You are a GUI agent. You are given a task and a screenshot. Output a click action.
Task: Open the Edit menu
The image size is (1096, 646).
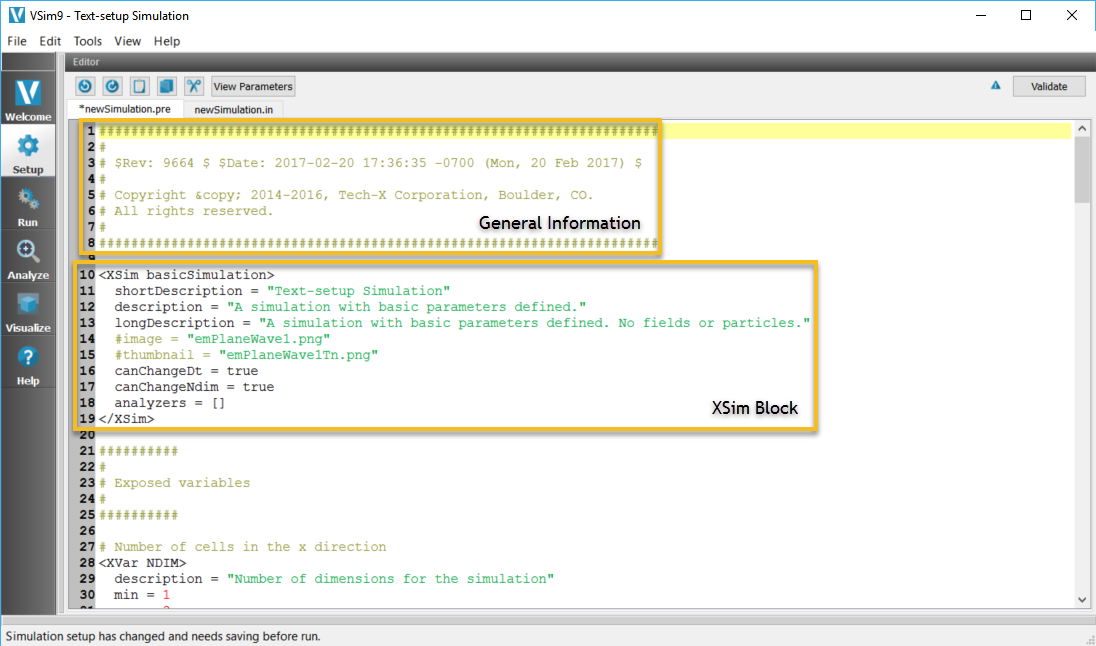(x=50, y=41)
